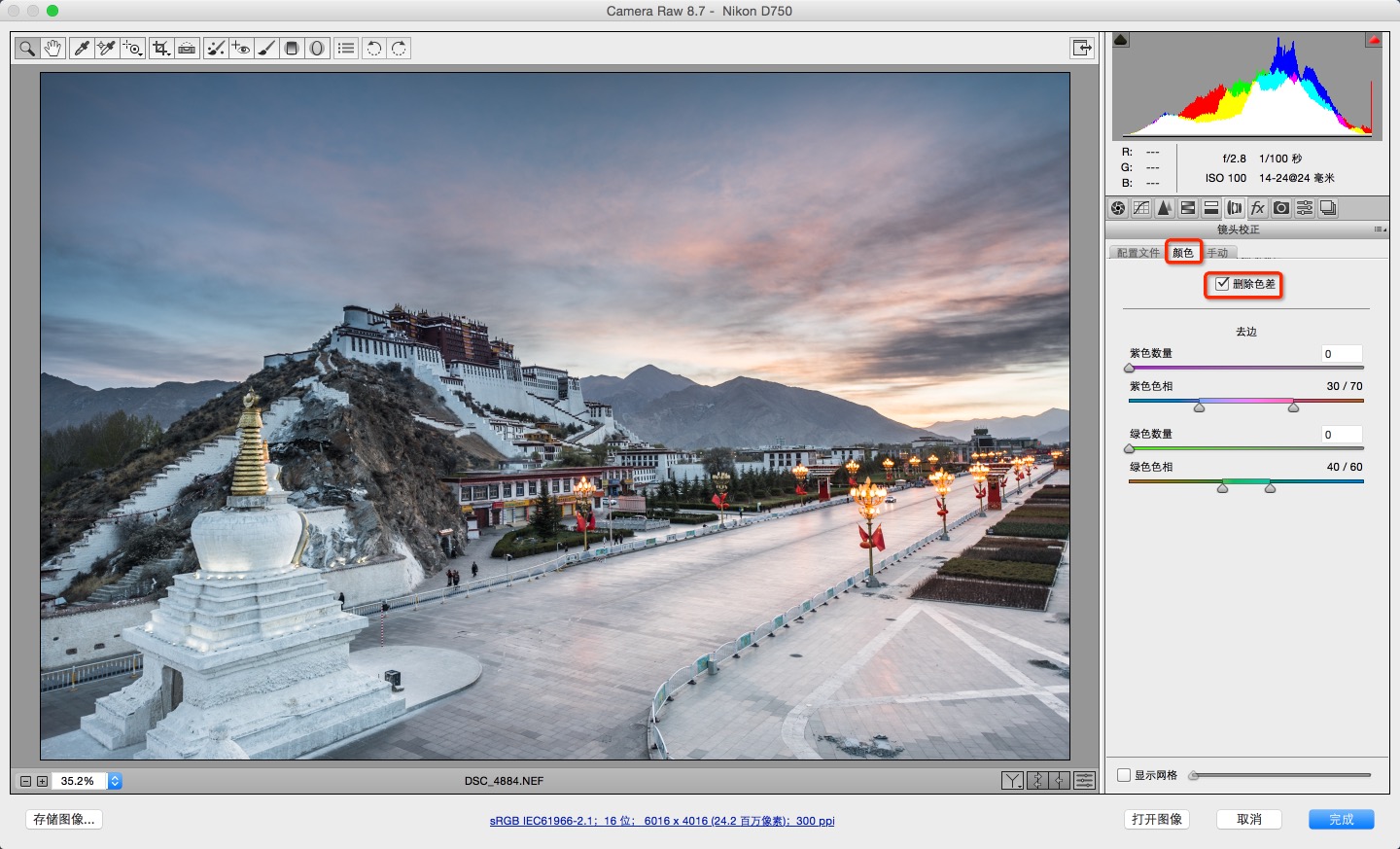Select the Red Eye Removal tool

241,48
